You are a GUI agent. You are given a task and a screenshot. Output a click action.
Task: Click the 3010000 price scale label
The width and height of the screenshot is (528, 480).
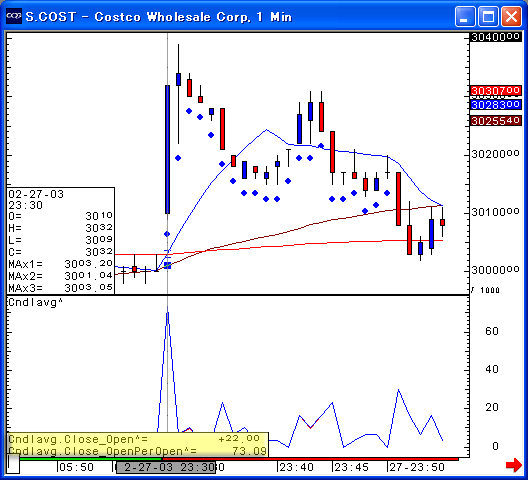point(495,213)
